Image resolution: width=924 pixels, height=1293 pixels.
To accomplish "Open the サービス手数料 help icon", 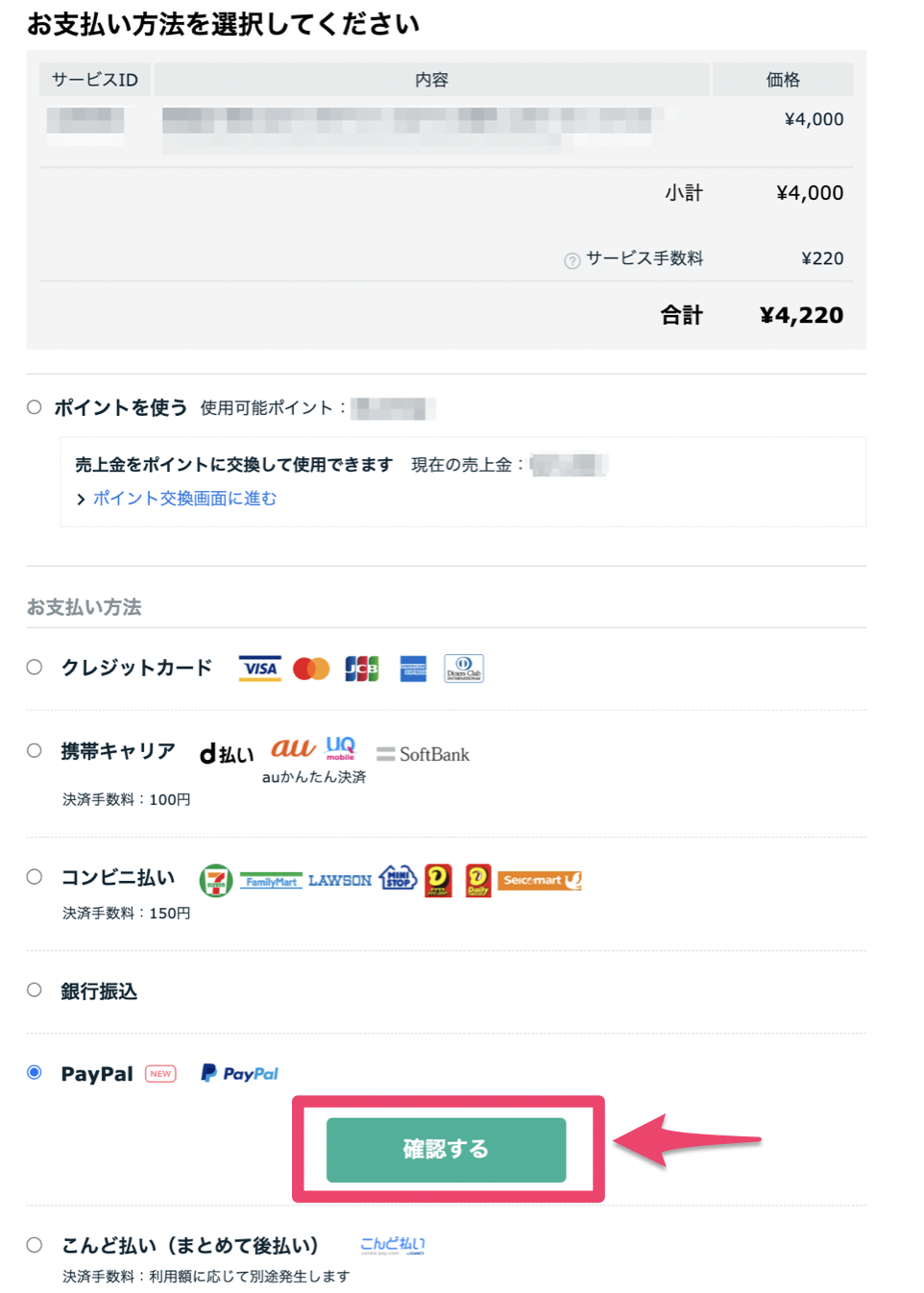I will (571, 259).
